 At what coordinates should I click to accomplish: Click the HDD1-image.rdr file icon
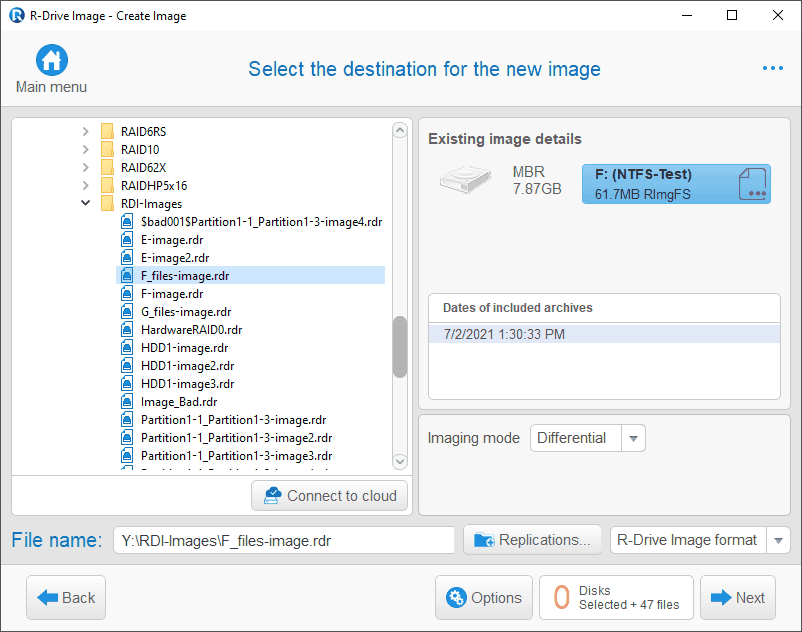[x=127, y=348]
